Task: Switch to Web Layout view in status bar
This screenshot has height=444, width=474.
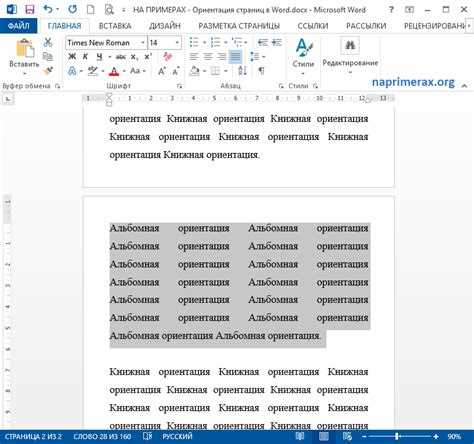Action: pos(347,436)
